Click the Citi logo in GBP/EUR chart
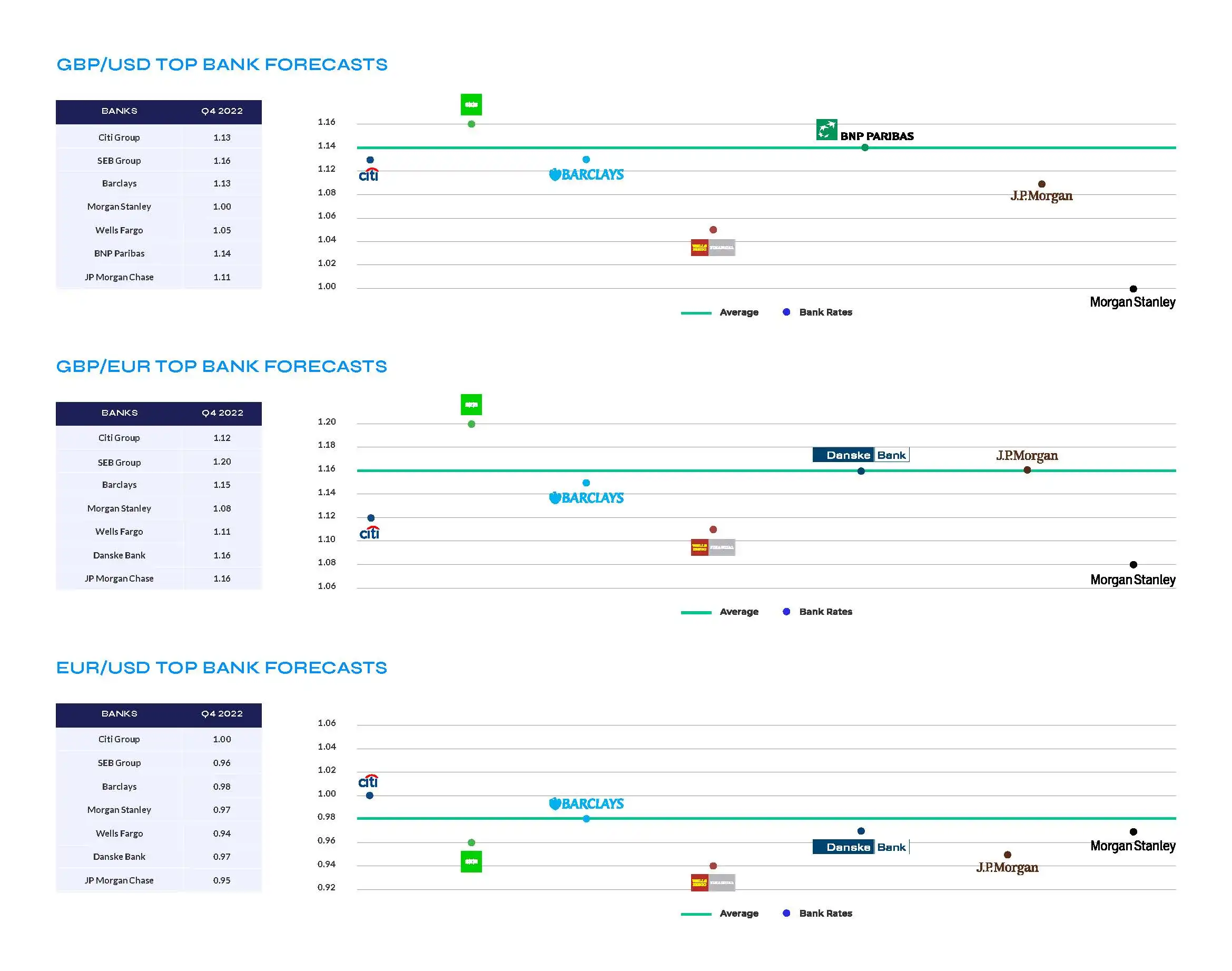This screenshot has height=971, width=1232. (369, 533)
